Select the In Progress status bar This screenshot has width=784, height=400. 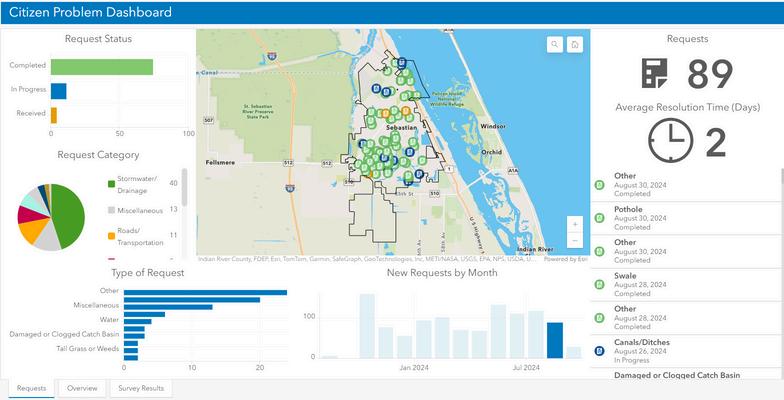[x=58, y=91]
